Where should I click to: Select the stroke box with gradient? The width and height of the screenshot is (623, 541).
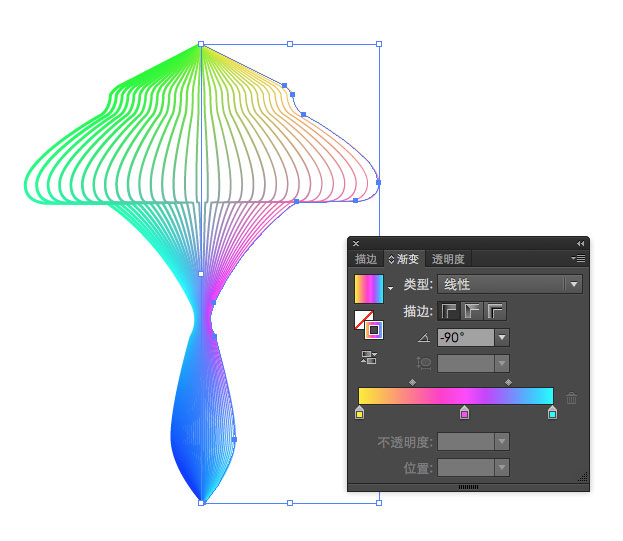374,330
